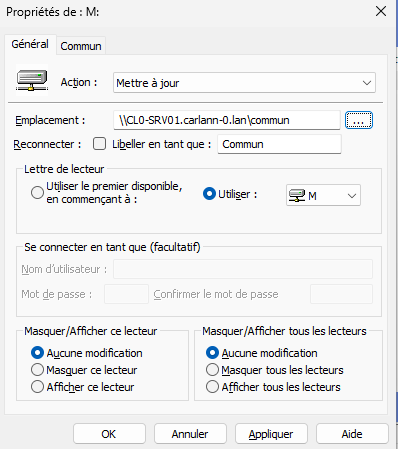The image size is (398, 449).
Task: Click the Se connecter en tant que heading
Action: (112, 247)
